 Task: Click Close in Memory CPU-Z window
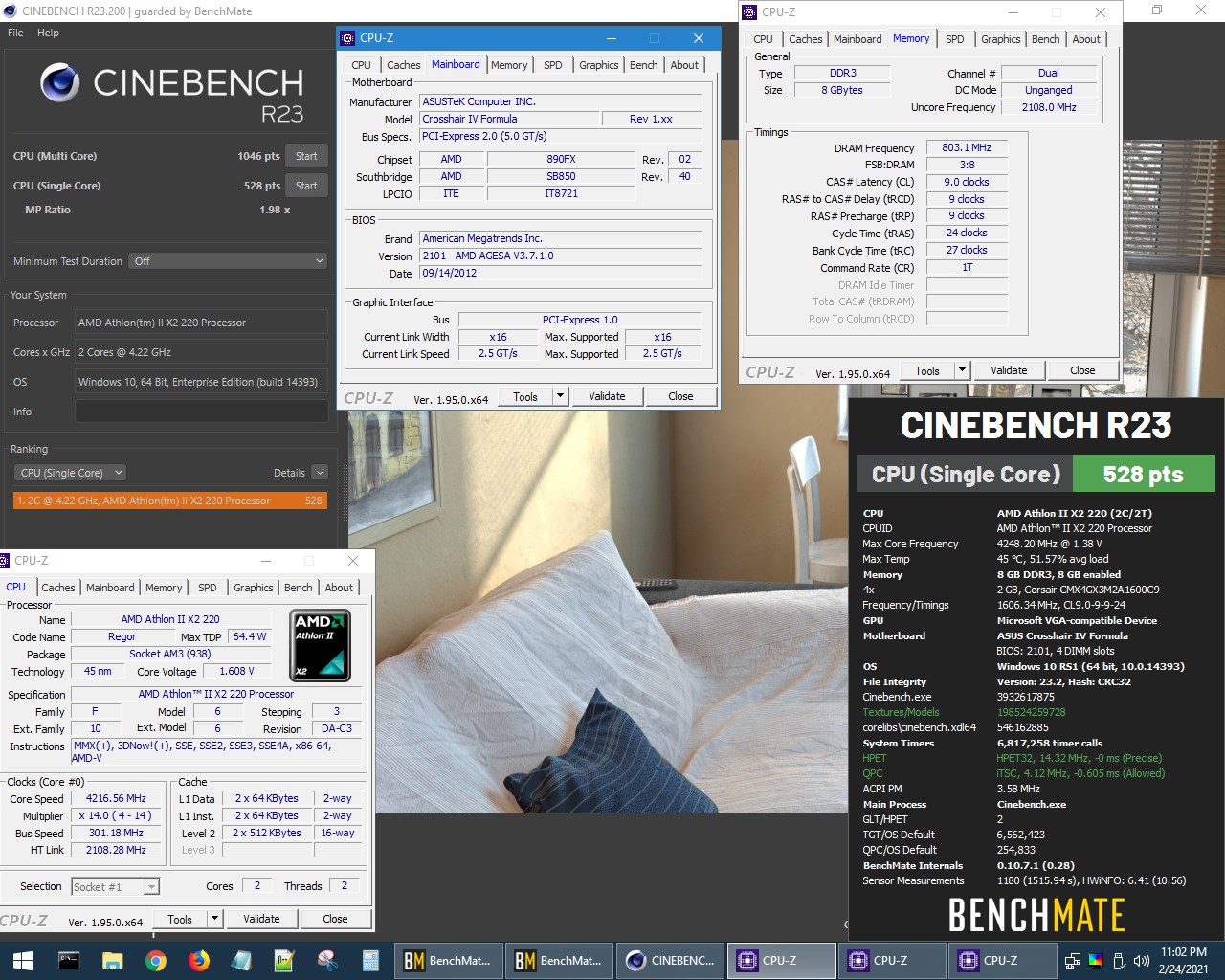1082,370
